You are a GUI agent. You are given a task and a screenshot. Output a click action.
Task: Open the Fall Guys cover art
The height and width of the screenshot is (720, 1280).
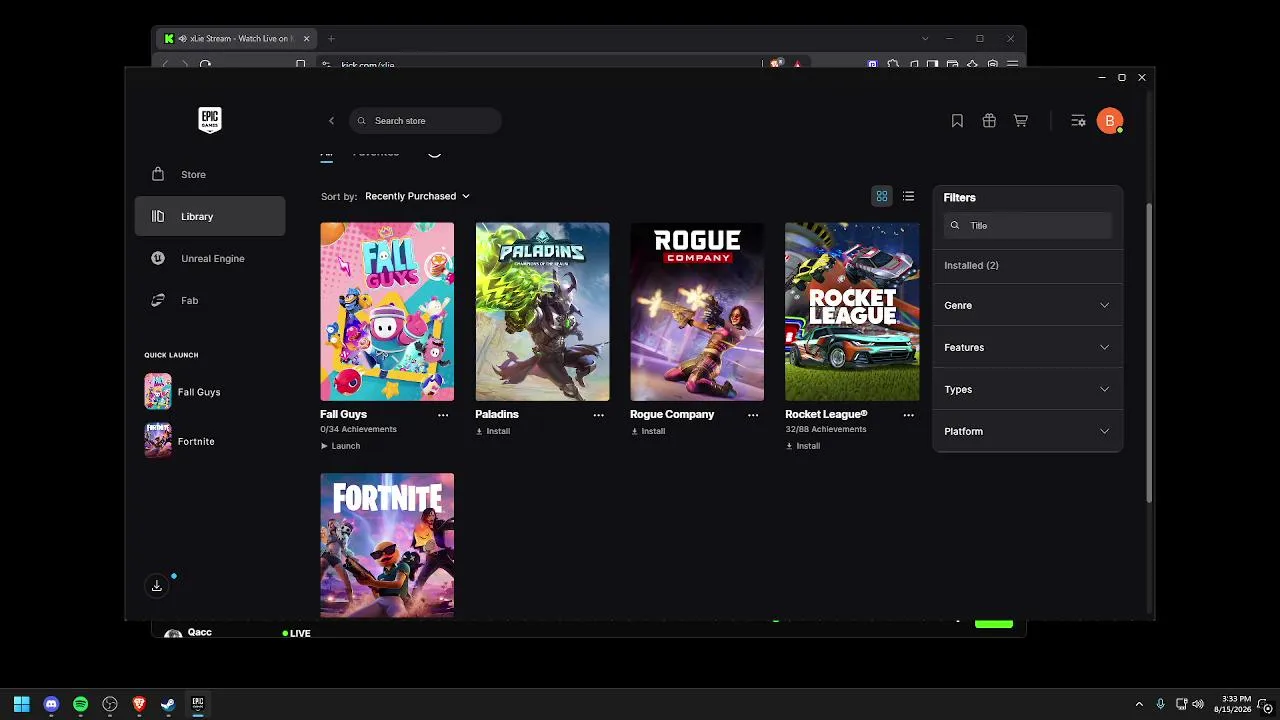tap(387, 311)
